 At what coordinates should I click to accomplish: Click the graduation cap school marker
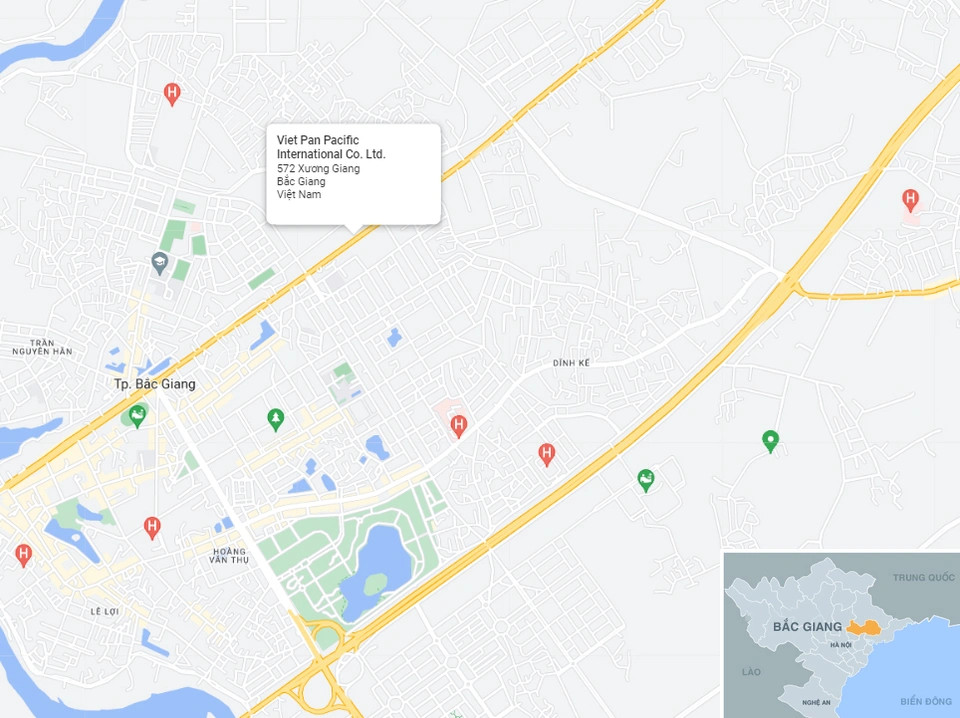coord(158,262)
